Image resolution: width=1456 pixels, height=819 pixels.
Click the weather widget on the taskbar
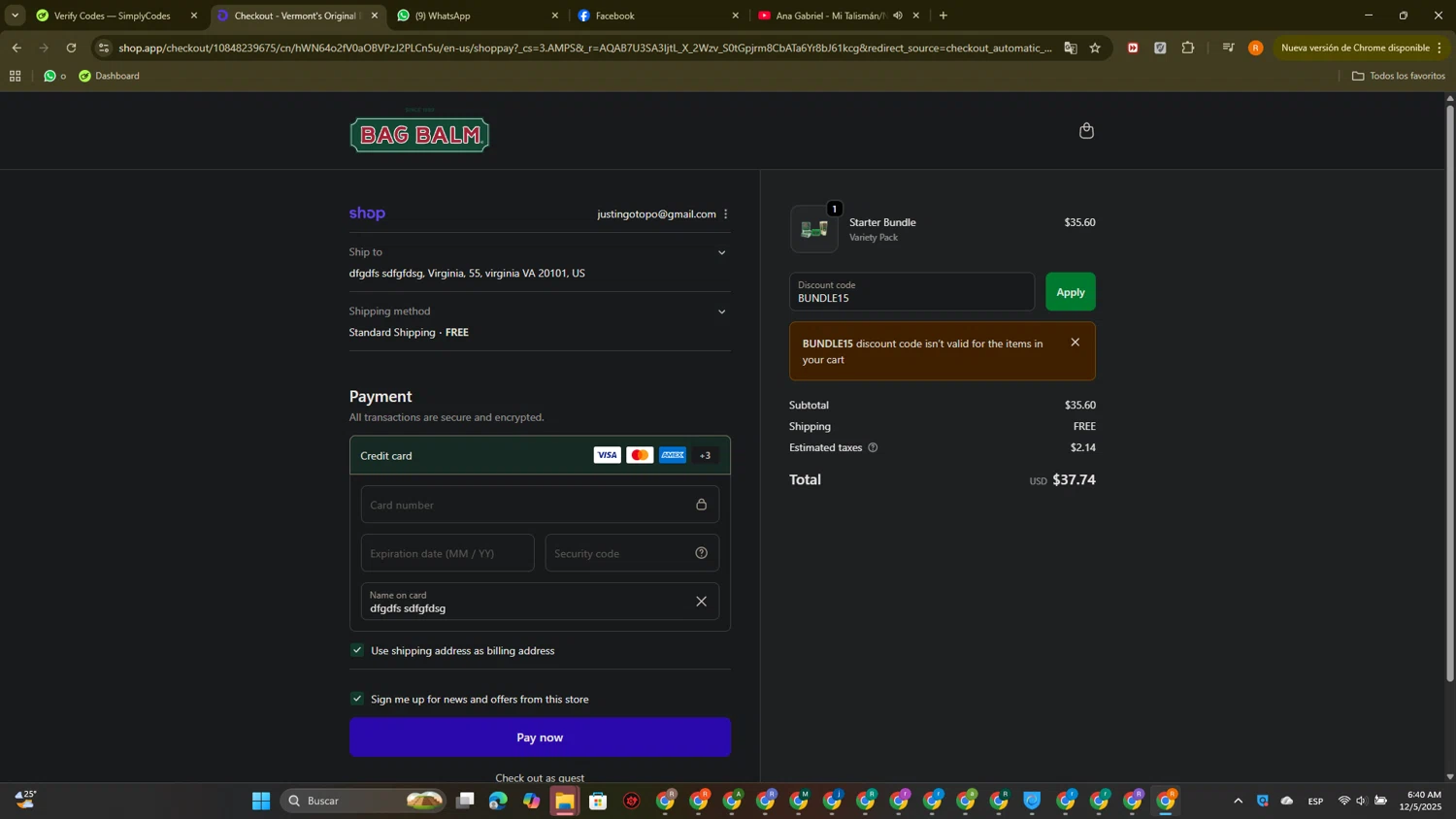(26, 800)
